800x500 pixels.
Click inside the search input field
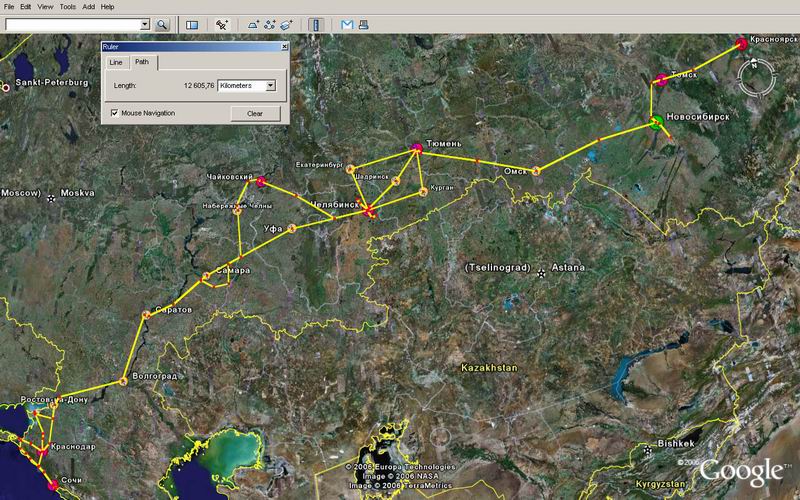pyautogui.click(x=70, y=23)
